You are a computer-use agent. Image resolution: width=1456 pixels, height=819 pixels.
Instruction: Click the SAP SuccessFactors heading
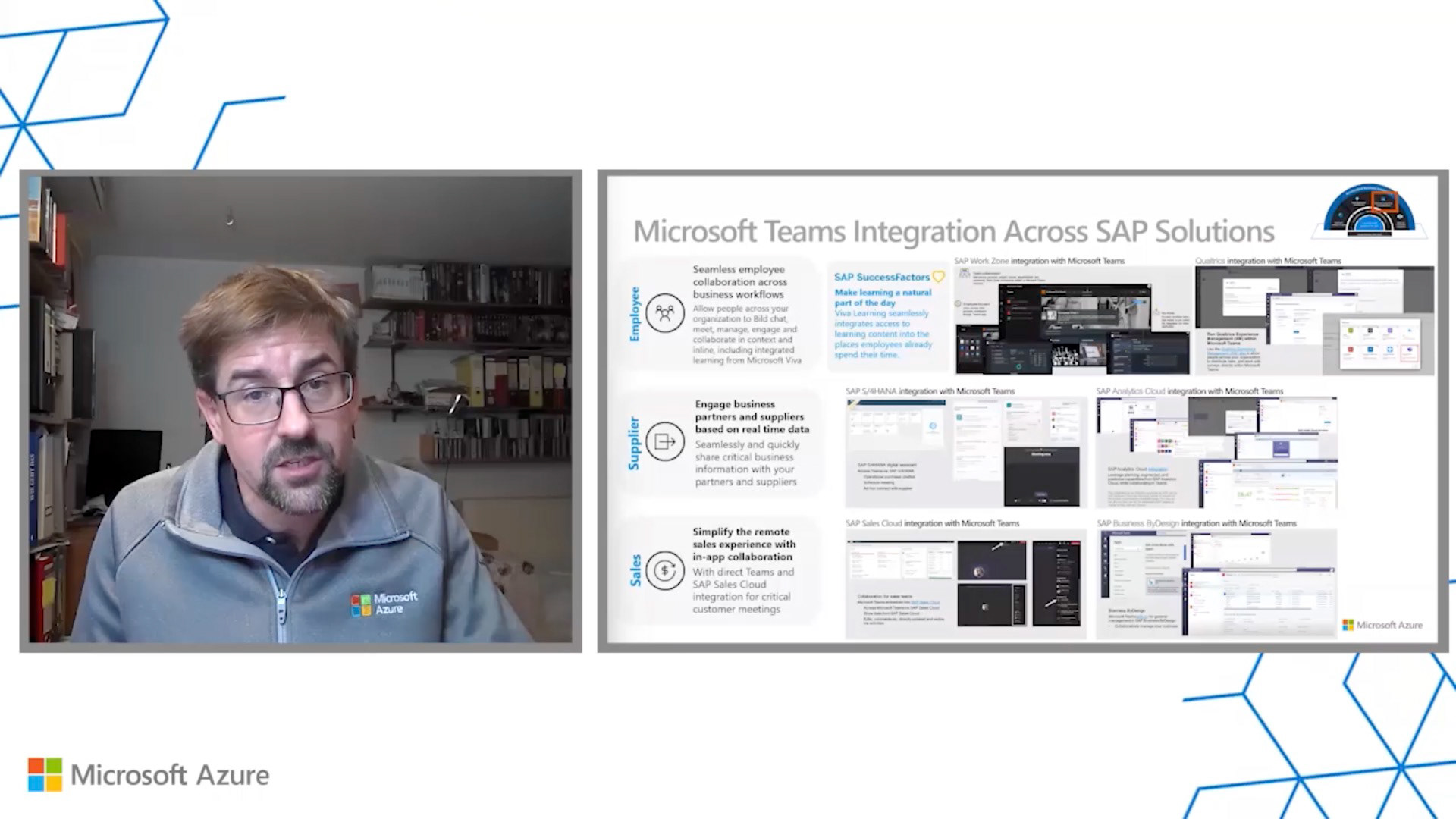click(881, 277)
